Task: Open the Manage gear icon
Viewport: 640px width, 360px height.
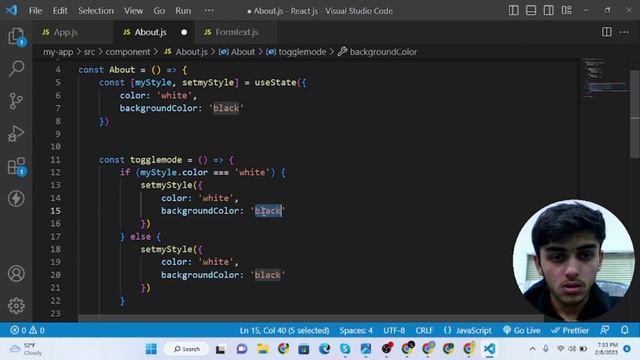Action: [x=16, y=305]
